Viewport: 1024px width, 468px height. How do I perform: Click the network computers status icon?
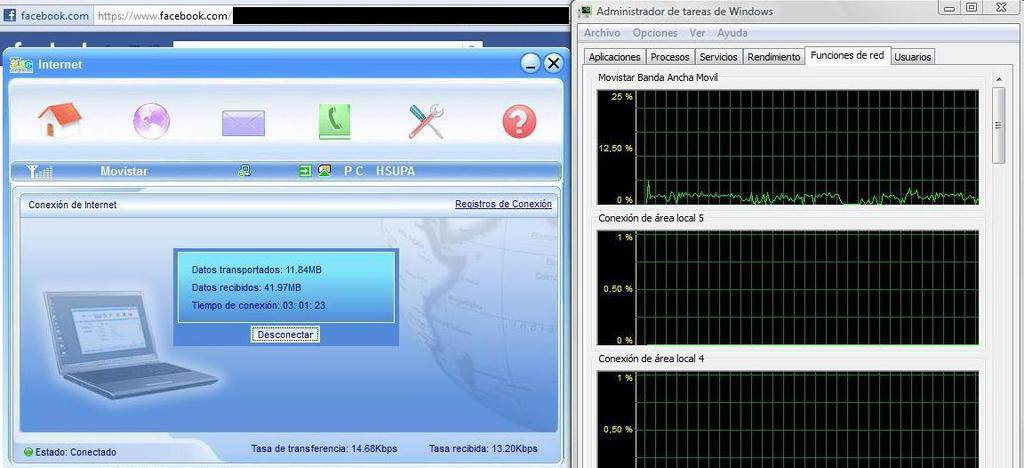click(244, 172)
